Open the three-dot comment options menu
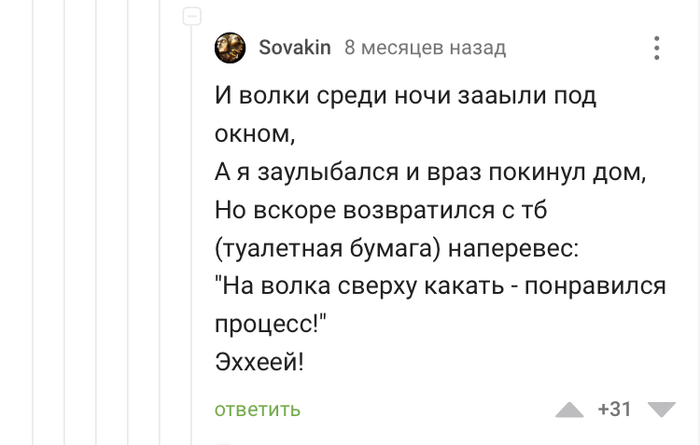Image resolution: width=700 pixels, height=445 pixels. click(657, 48)
